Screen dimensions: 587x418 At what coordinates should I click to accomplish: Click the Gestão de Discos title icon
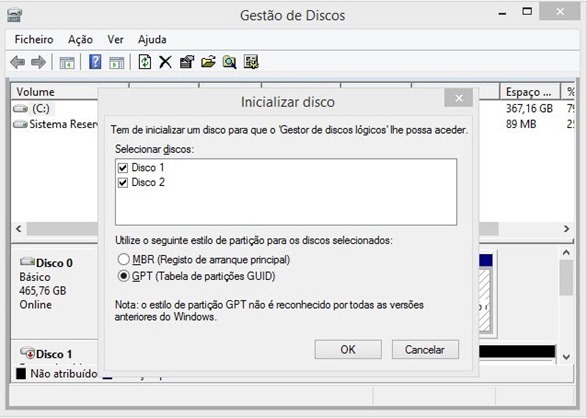point(15,15)
